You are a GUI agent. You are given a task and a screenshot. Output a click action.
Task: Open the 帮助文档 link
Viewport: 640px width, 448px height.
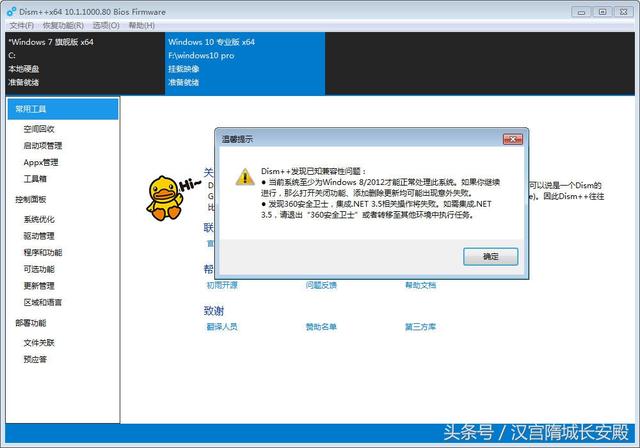420,285
